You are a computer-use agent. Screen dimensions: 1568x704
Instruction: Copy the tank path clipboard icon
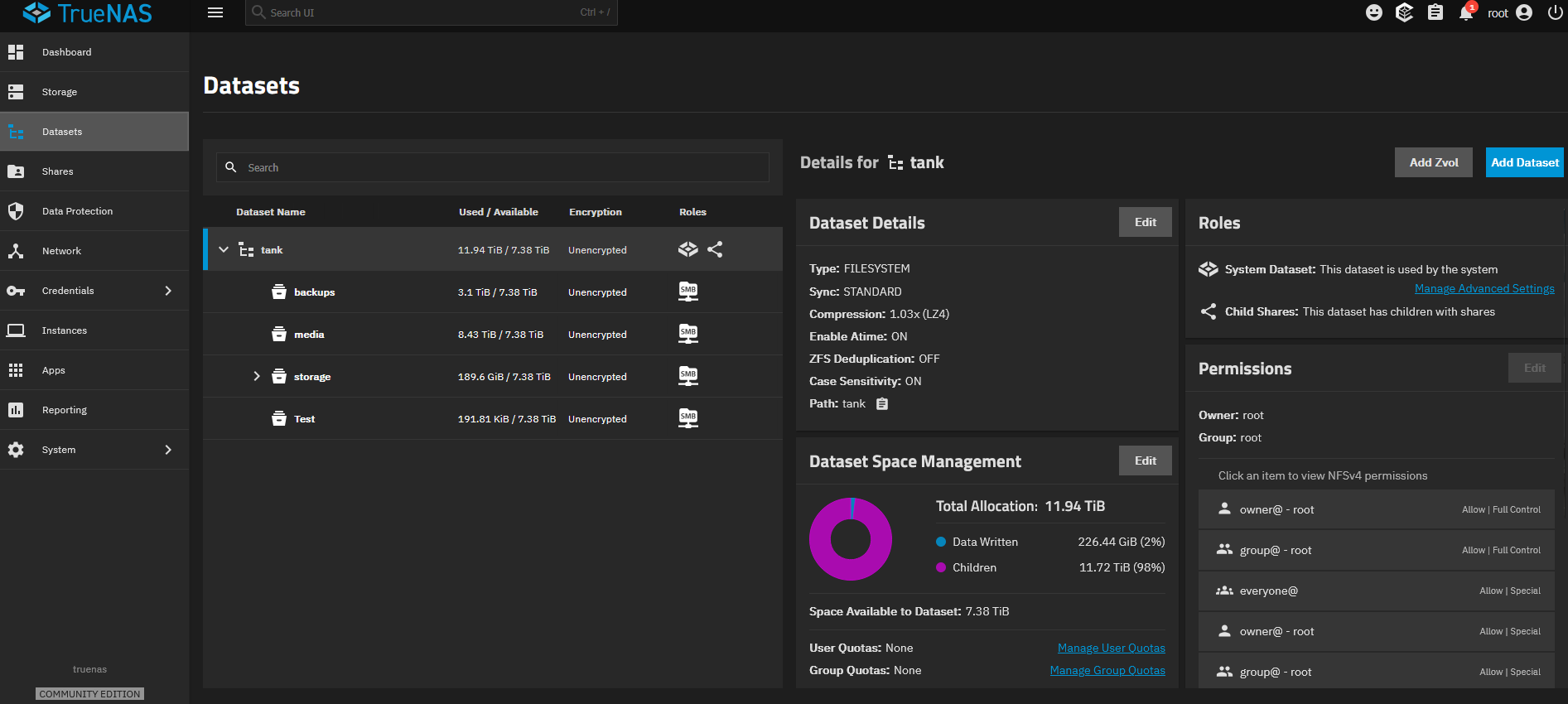click(882, 404)
